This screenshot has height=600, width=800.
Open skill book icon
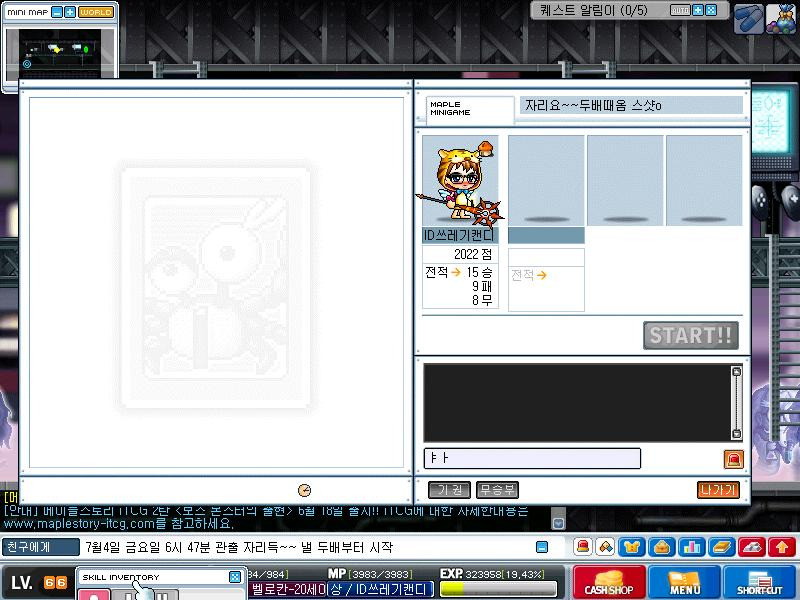coord(722,547)
